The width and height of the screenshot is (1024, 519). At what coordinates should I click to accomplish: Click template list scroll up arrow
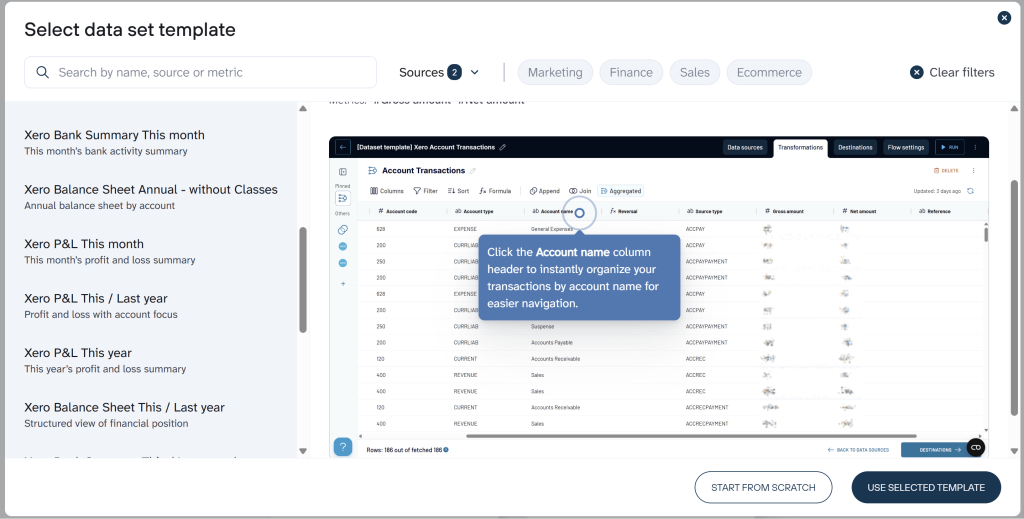point(303,108)
